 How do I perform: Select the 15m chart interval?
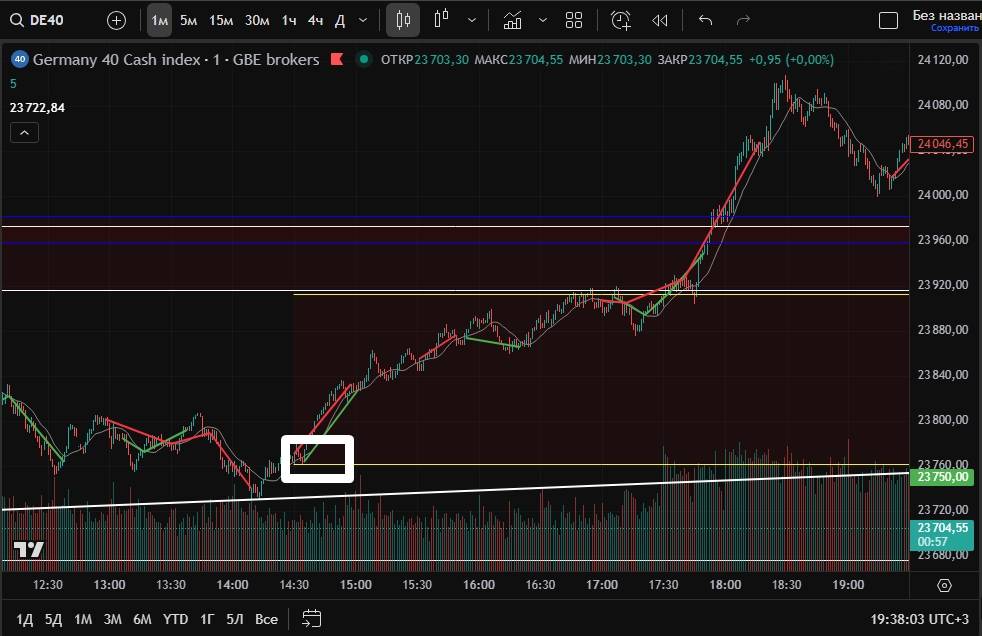[x=221, y=20]
